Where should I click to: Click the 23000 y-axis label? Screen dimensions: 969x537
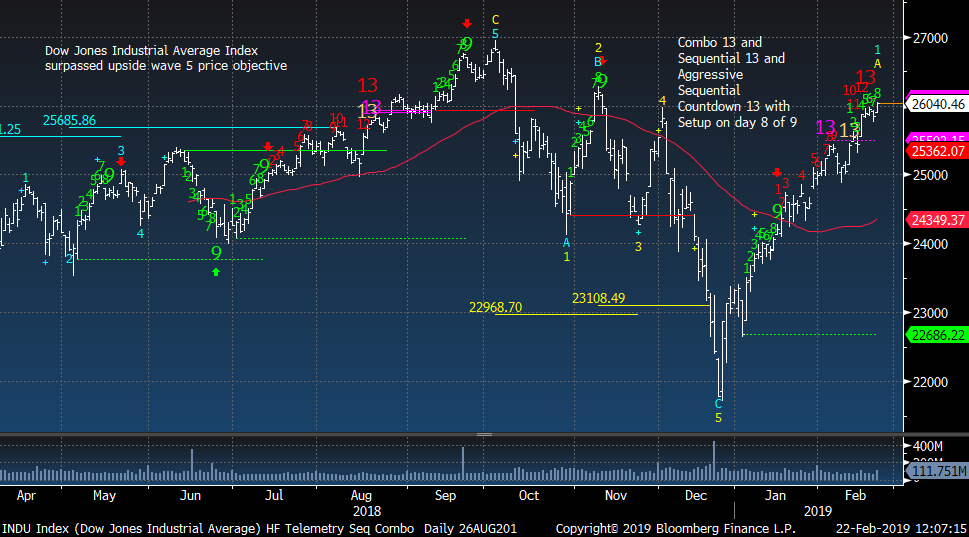[930, 313]
